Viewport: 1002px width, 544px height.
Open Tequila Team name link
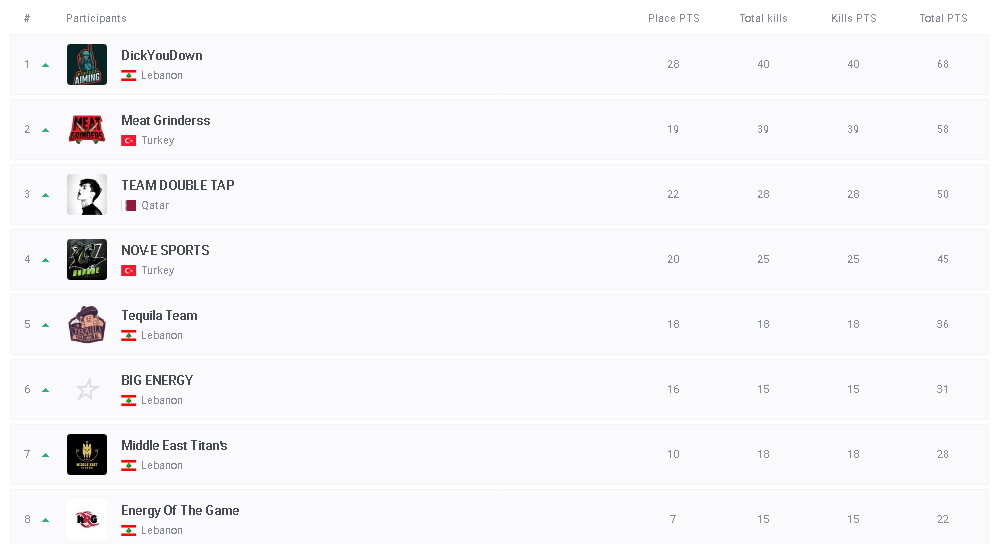[159, 316]
